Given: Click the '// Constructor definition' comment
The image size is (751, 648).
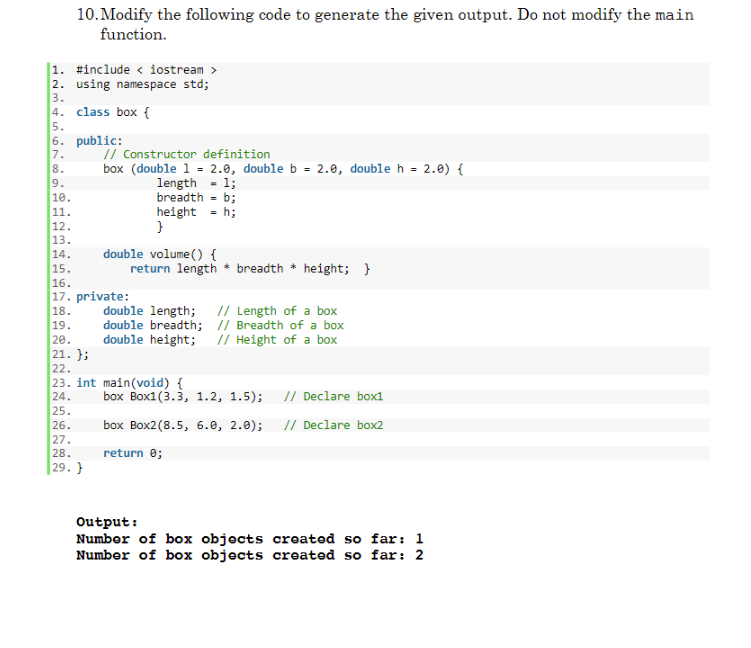Looking at the screenshot, I should click(x=187, y=154).
